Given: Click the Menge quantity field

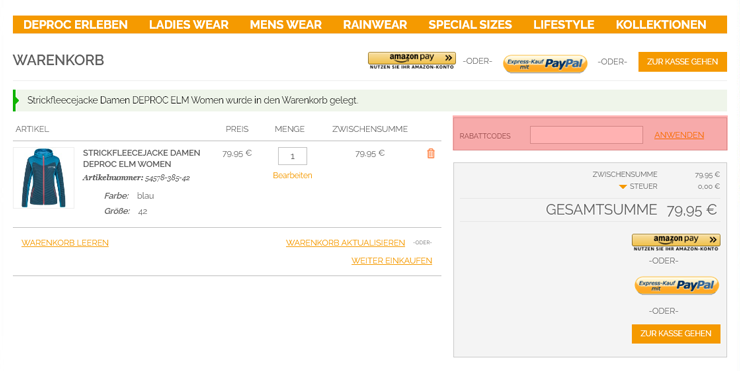Looking at the screenshot, I should (x=292, y=156).
